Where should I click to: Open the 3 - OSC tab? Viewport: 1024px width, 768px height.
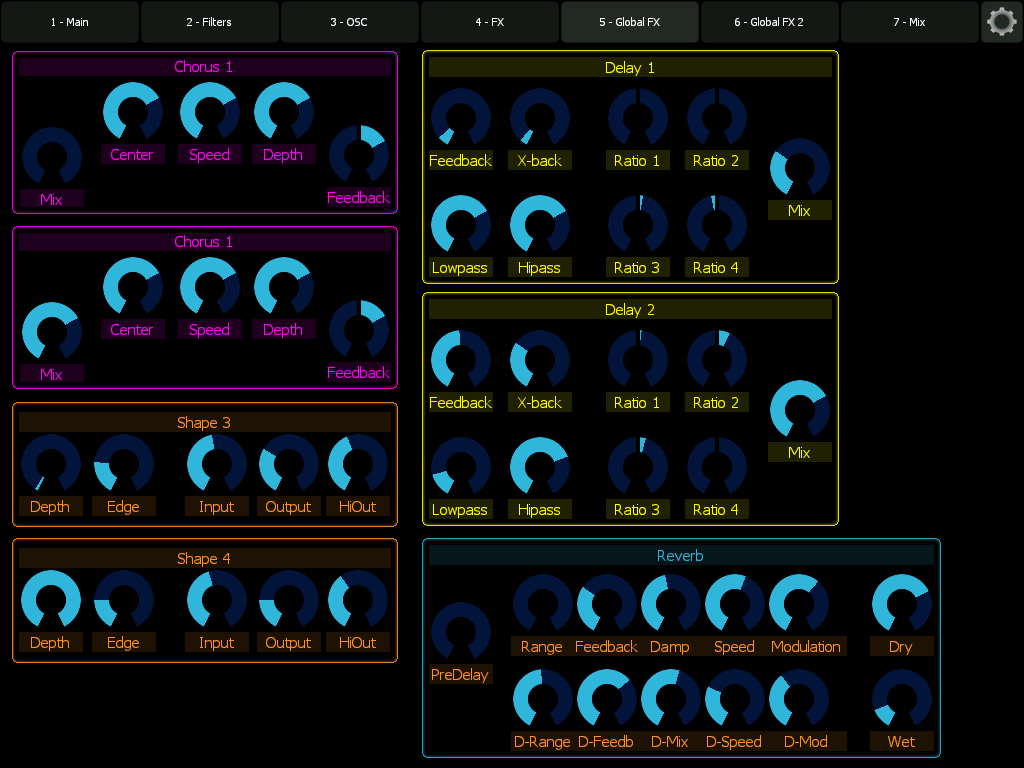[x=349, y=22]
